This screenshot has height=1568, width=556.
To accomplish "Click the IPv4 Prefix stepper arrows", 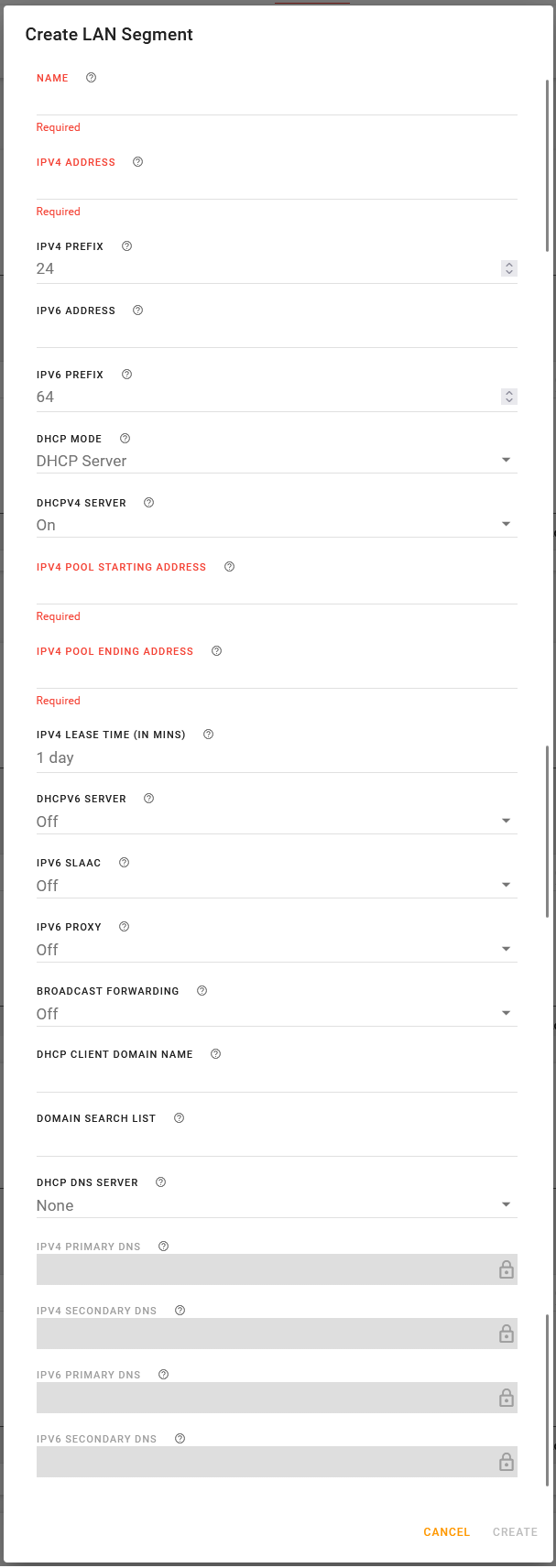I will 509,268.
